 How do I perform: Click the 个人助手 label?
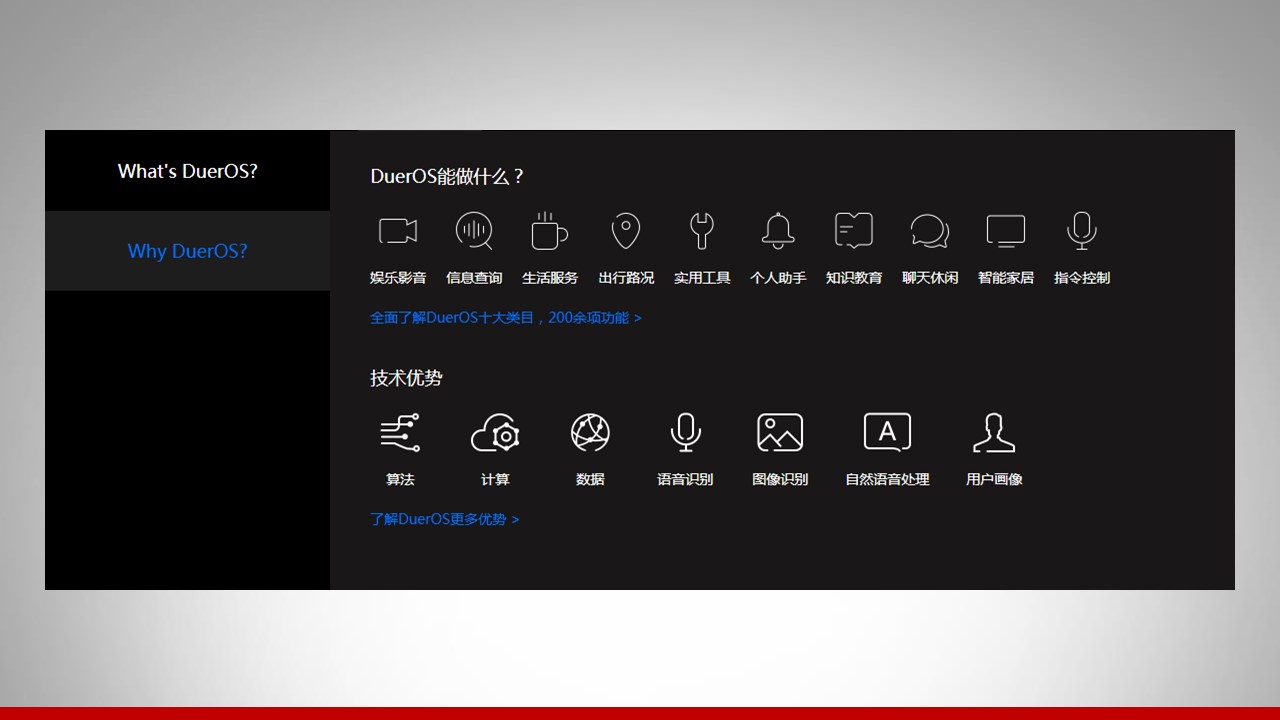(778, 278)
